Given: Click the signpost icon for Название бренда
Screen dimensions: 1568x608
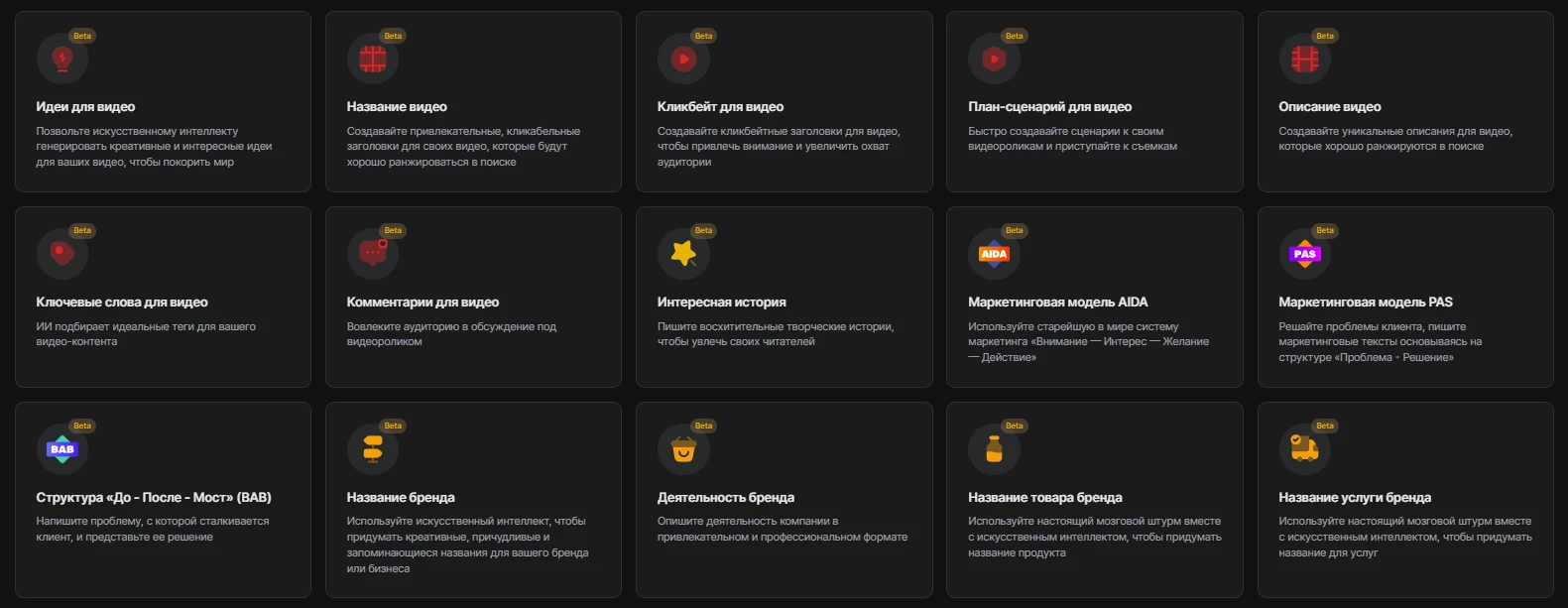Looking at the screenshot, I should [373, 449].
